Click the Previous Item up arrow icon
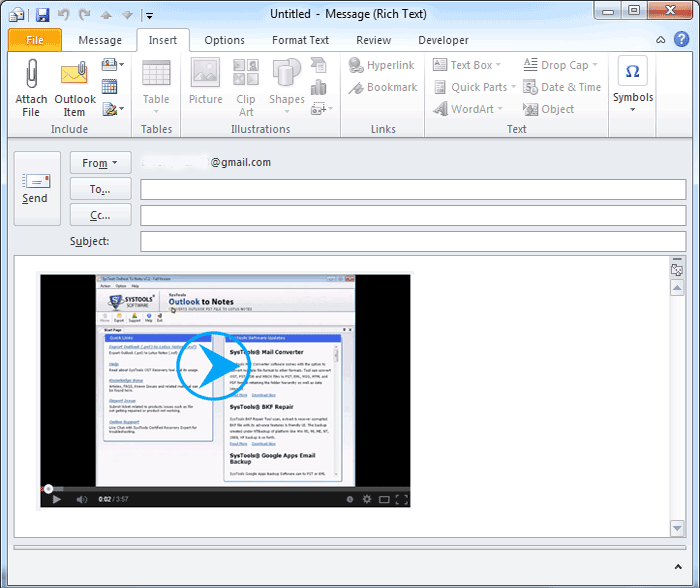The image size is (700, 588). click(x=106, y=16)
